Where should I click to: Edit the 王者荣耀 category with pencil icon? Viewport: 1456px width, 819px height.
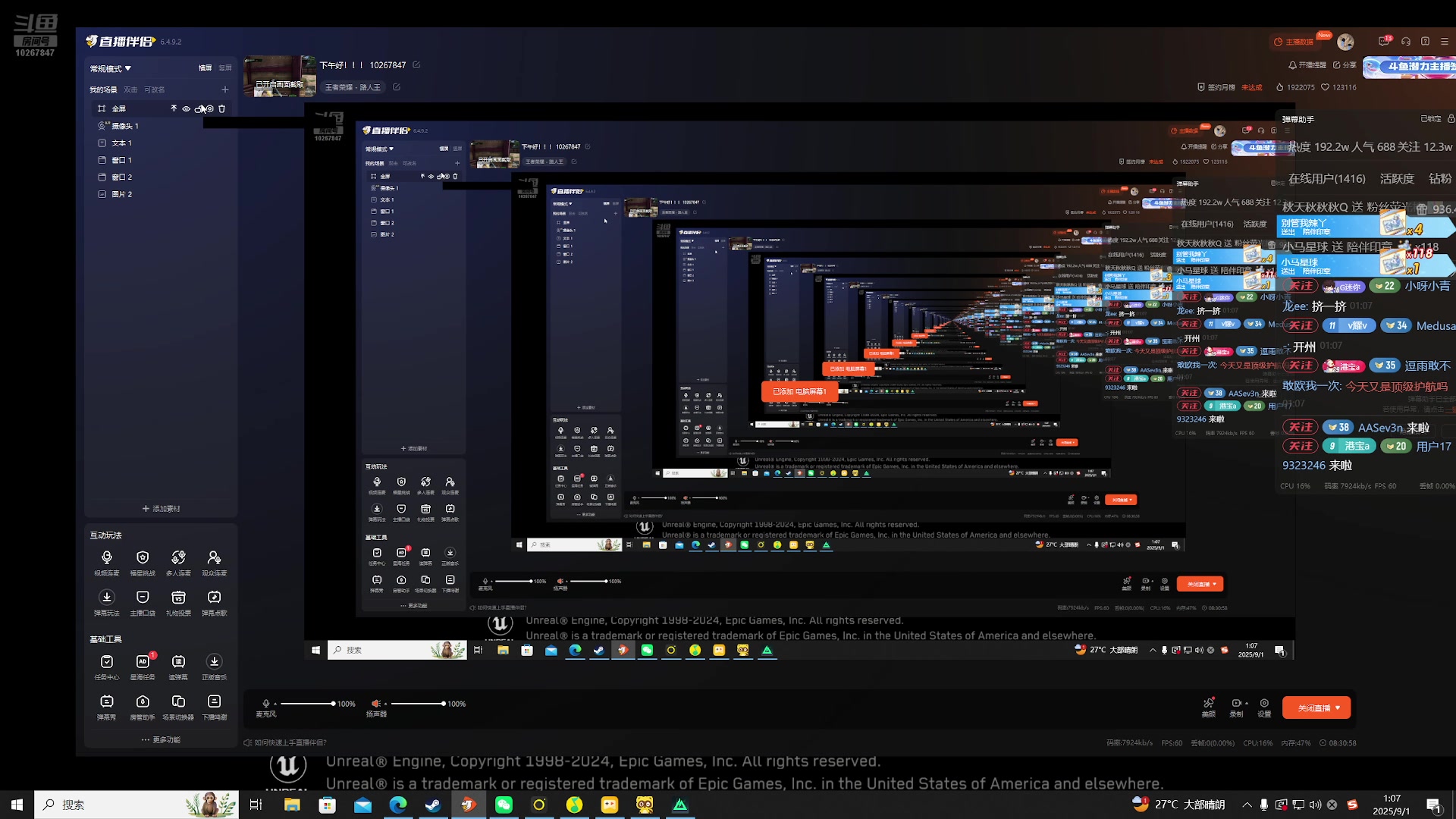point(397,87)
